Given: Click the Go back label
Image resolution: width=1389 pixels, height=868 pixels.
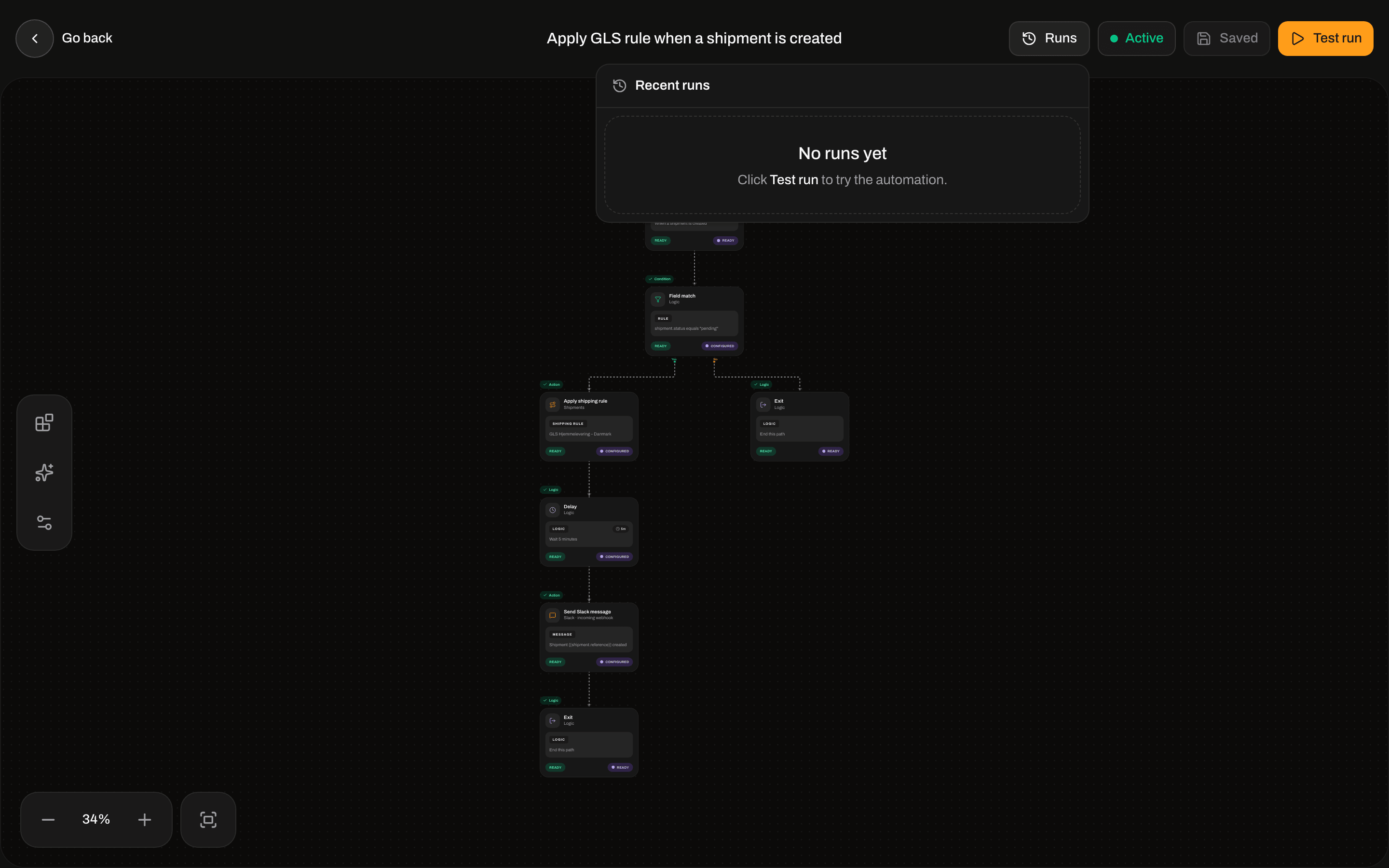Looking at the screenshot, I should click(87, 39).
